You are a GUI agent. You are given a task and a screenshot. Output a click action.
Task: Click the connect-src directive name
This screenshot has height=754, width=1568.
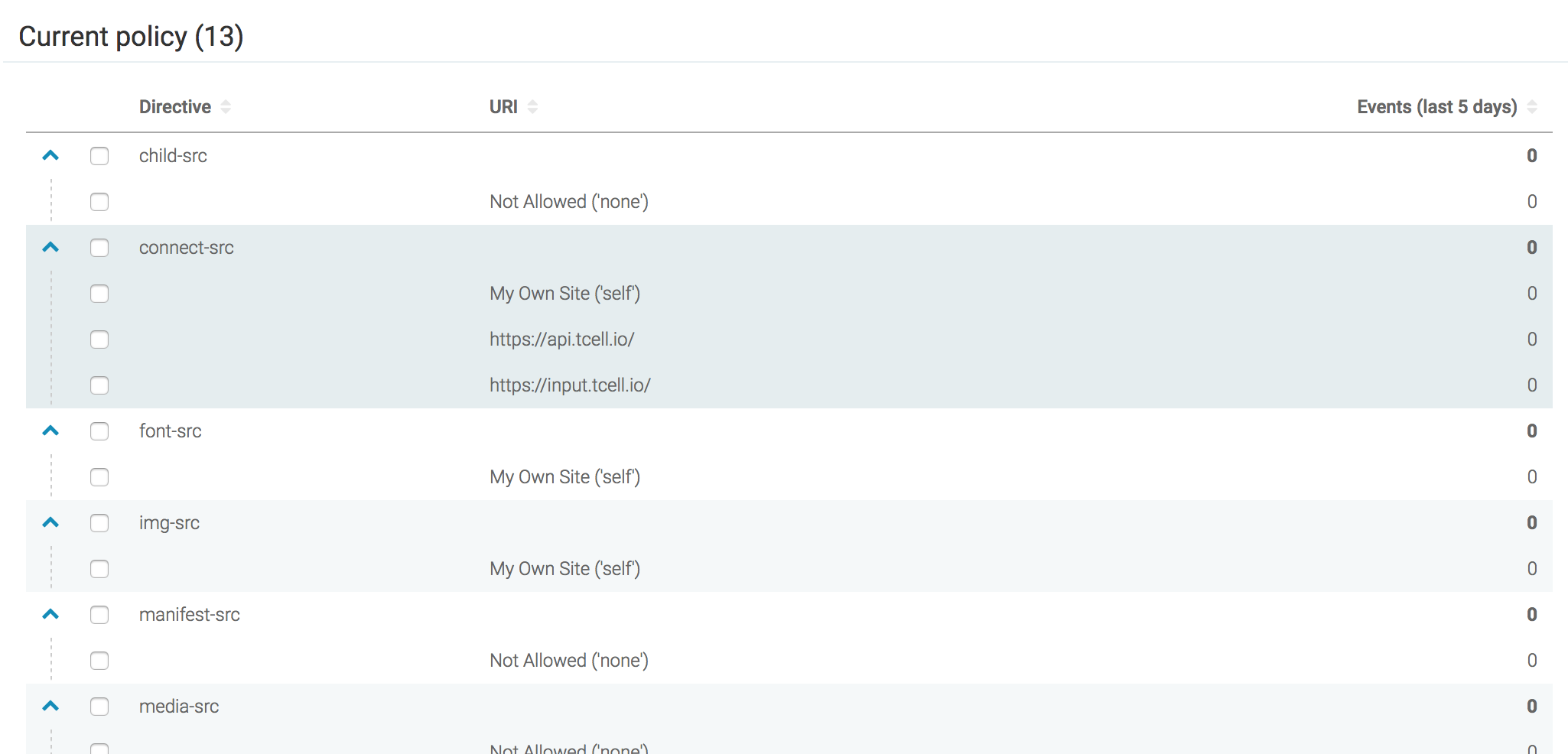pyautogui.click(x=187, y=248)
